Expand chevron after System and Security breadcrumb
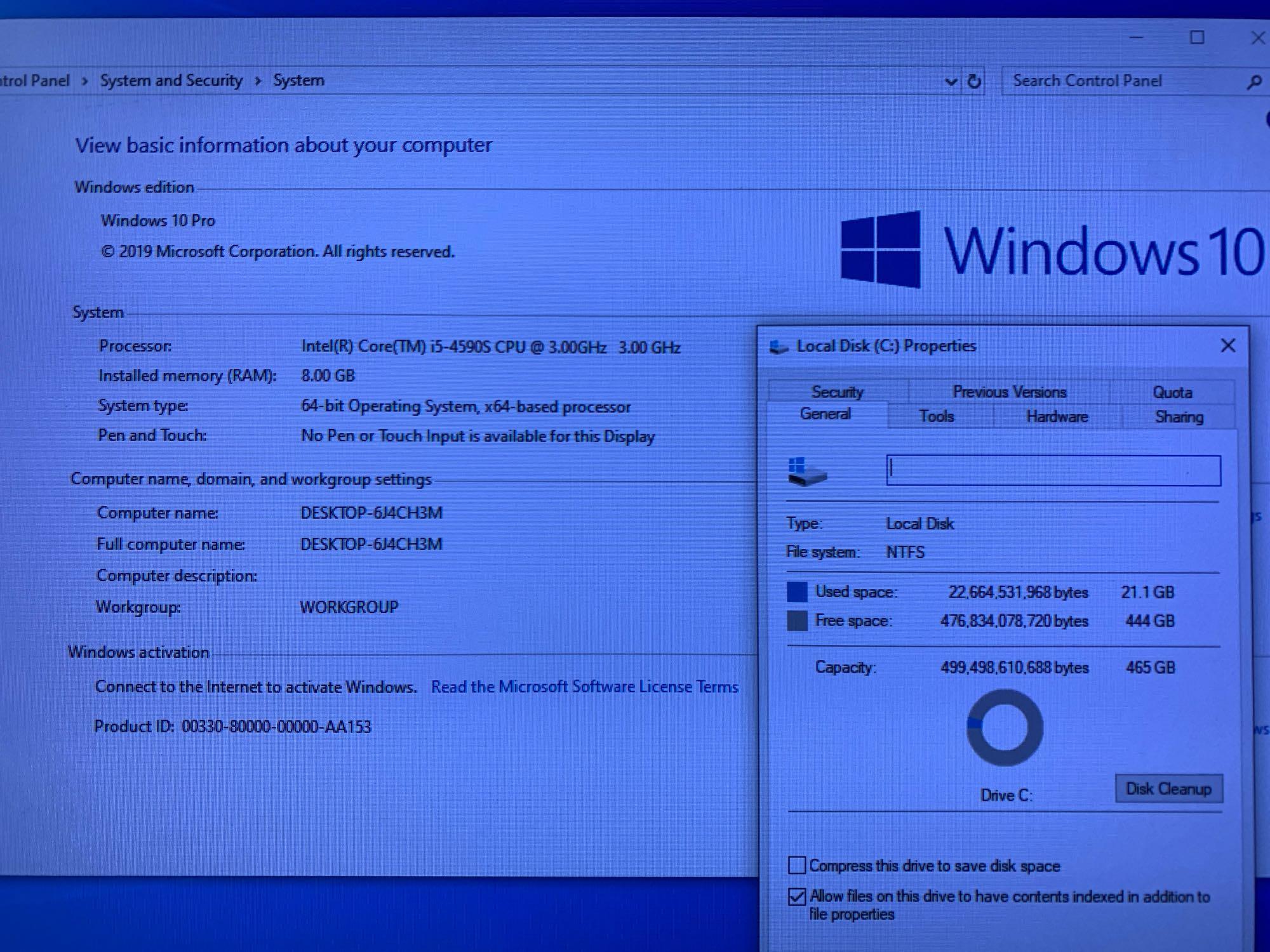This screenshot has height=952, width=1270. pyautogui.click(x=258, y=81)
